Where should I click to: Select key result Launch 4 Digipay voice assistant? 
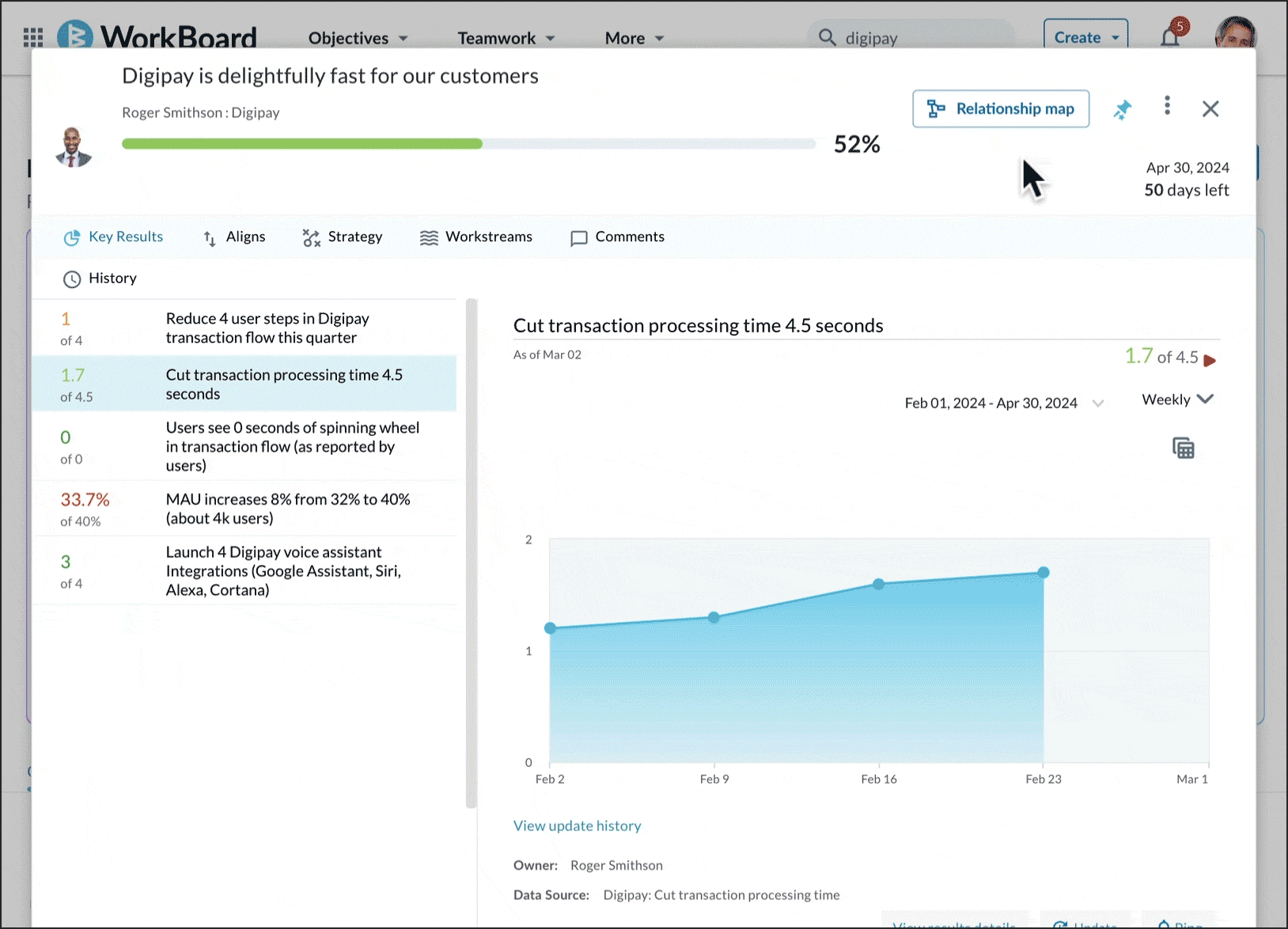pyautogui.click(x=244, y=571)
